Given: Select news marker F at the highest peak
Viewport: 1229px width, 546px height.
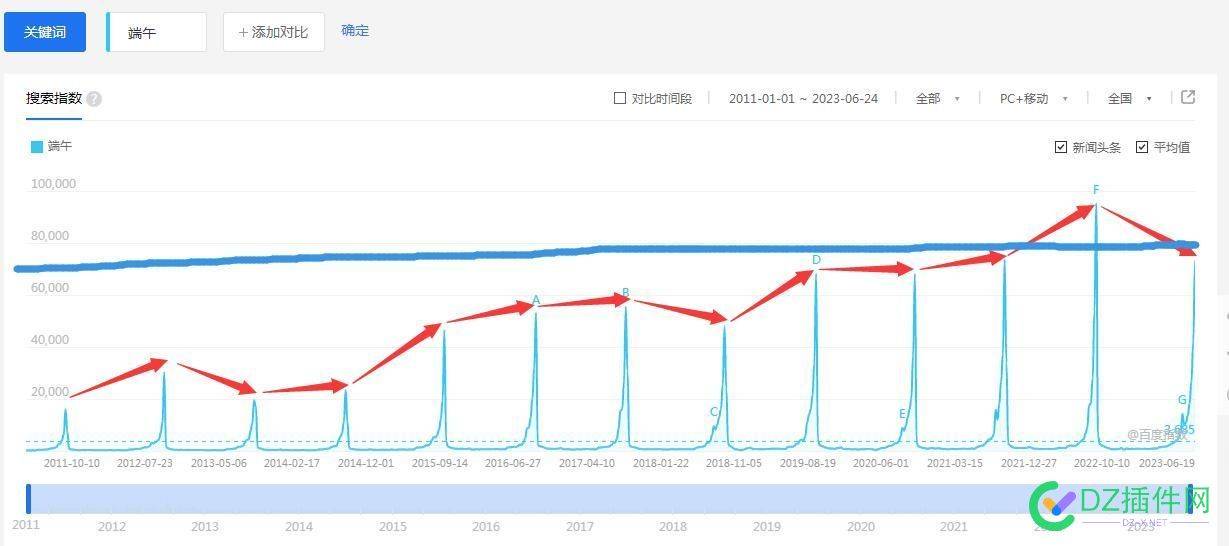Looking at the screenshot, I should pos(1096,190).
